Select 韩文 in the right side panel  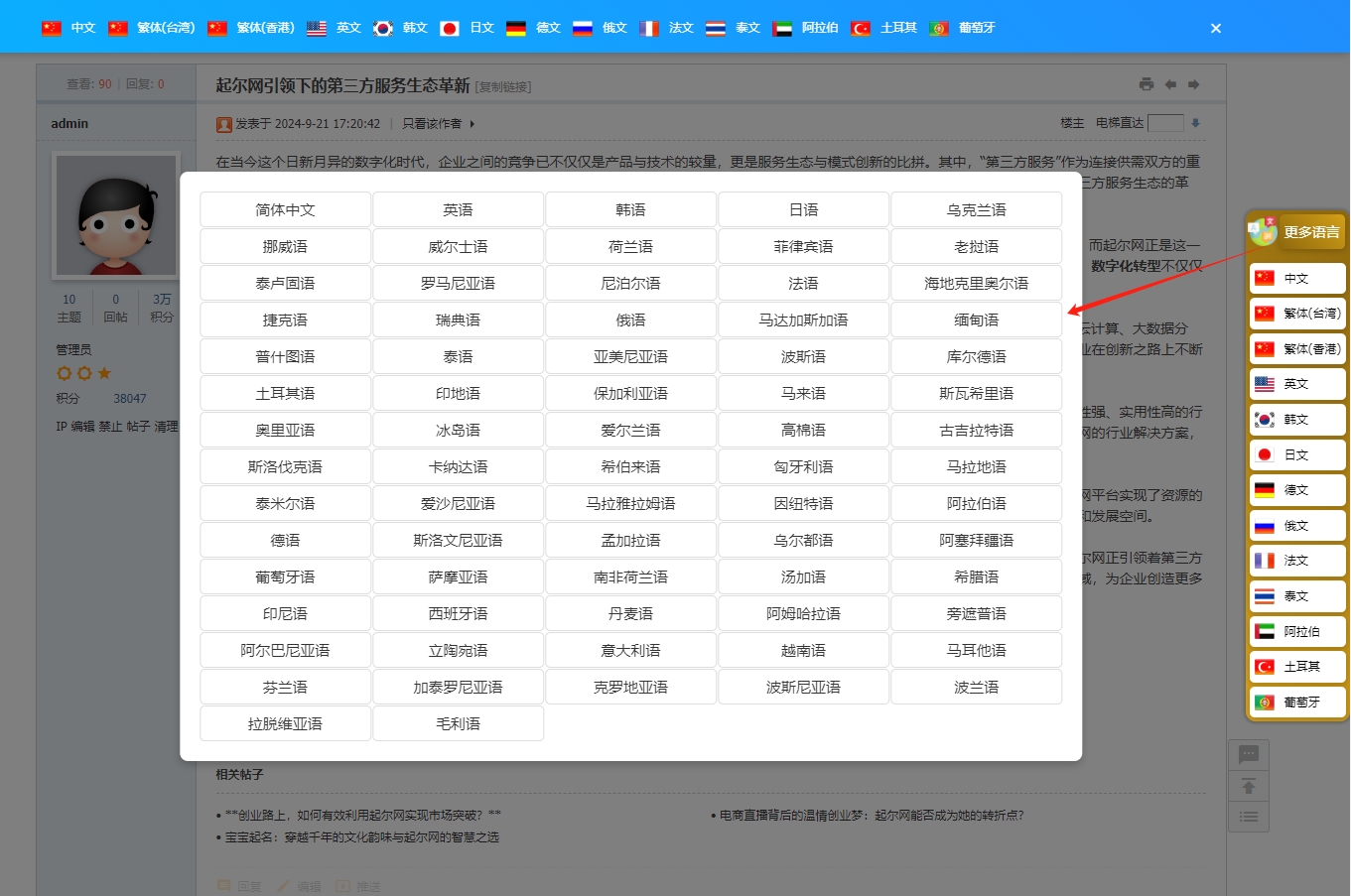click(x=1297, y=420)
